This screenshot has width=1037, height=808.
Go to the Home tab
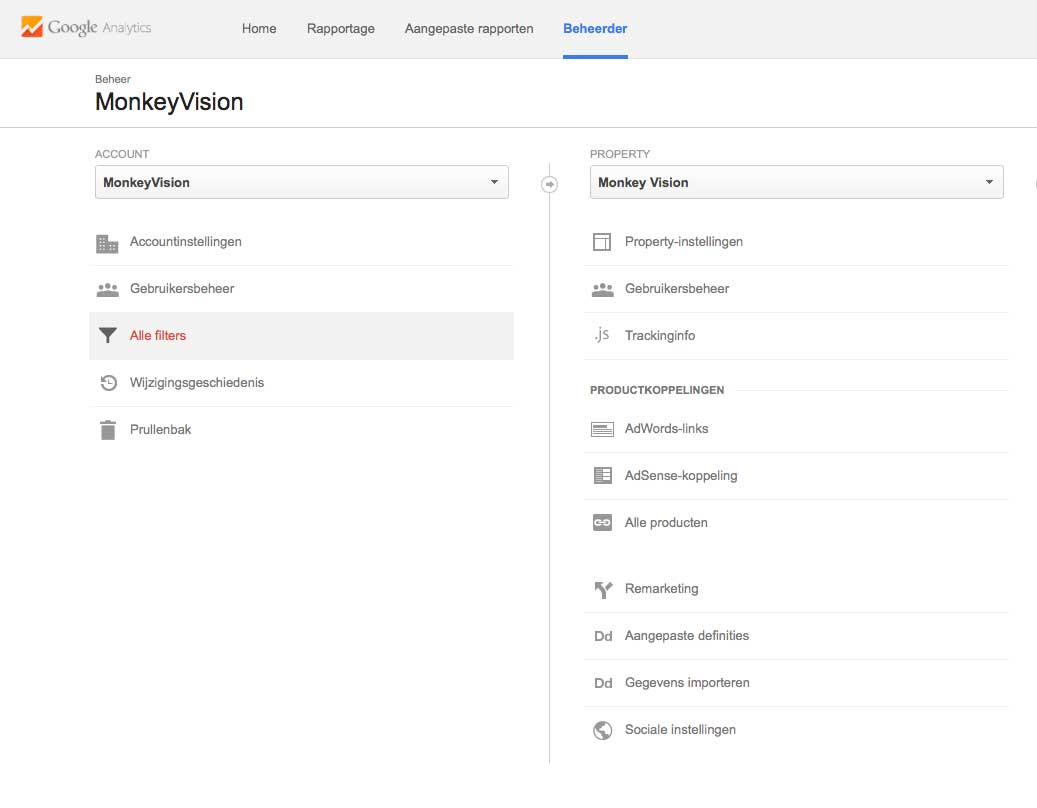pyautogui.click(x=259, y=28)
